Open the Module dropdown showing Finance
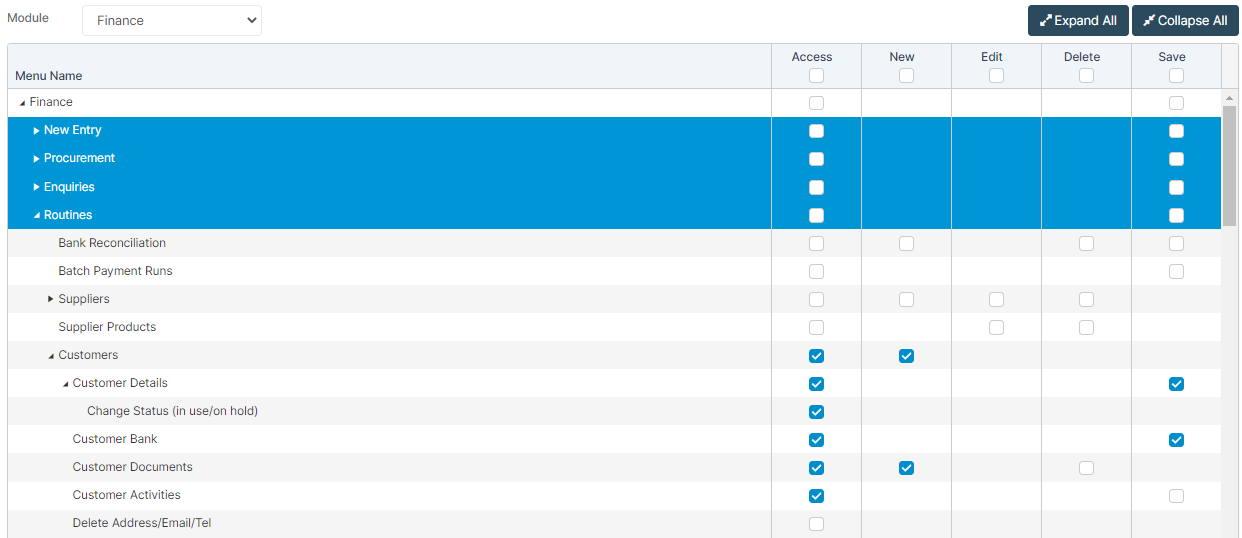 pos(172,20)
